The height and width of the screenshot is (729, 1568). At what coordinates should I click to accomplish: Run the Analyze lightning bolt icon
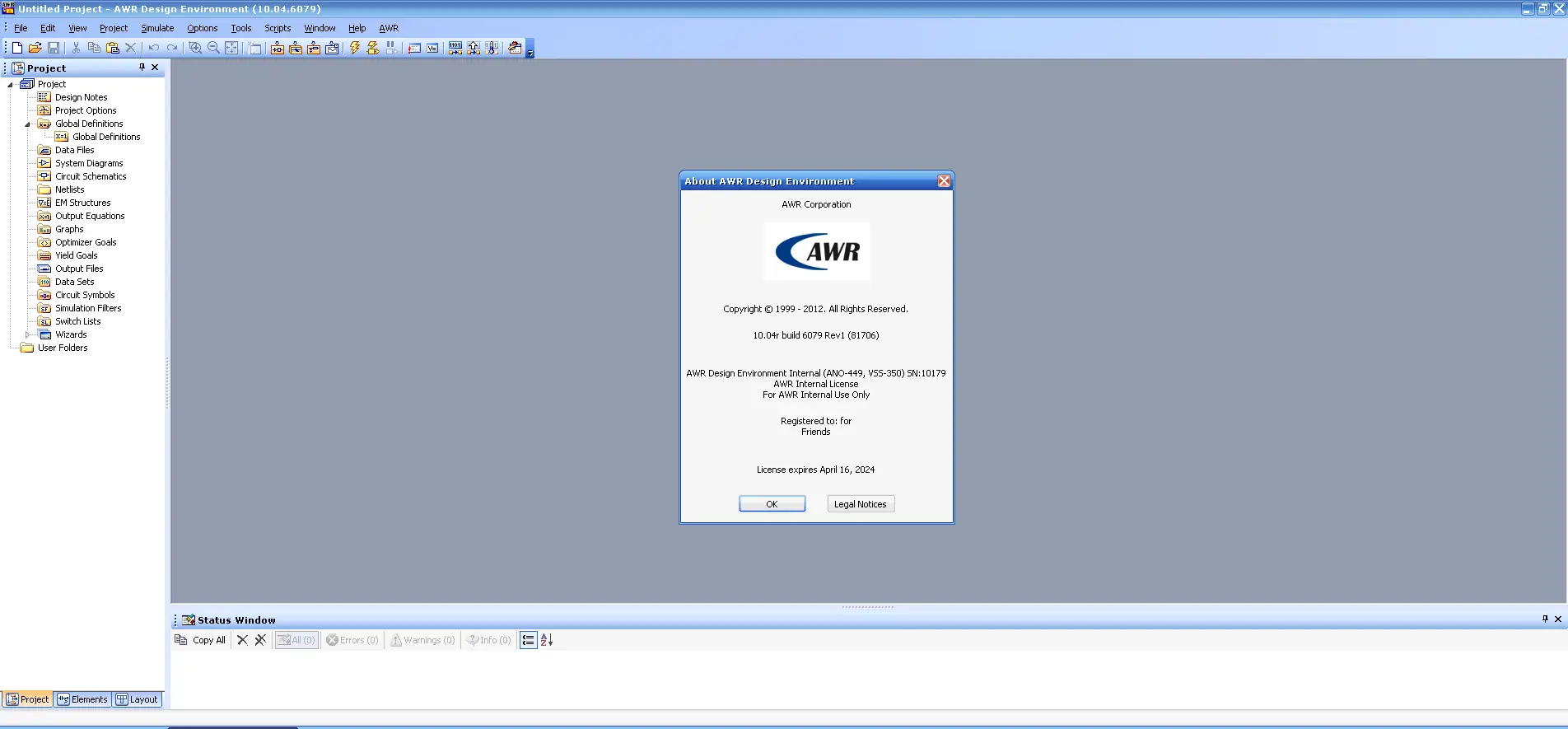tap(355, 48)
